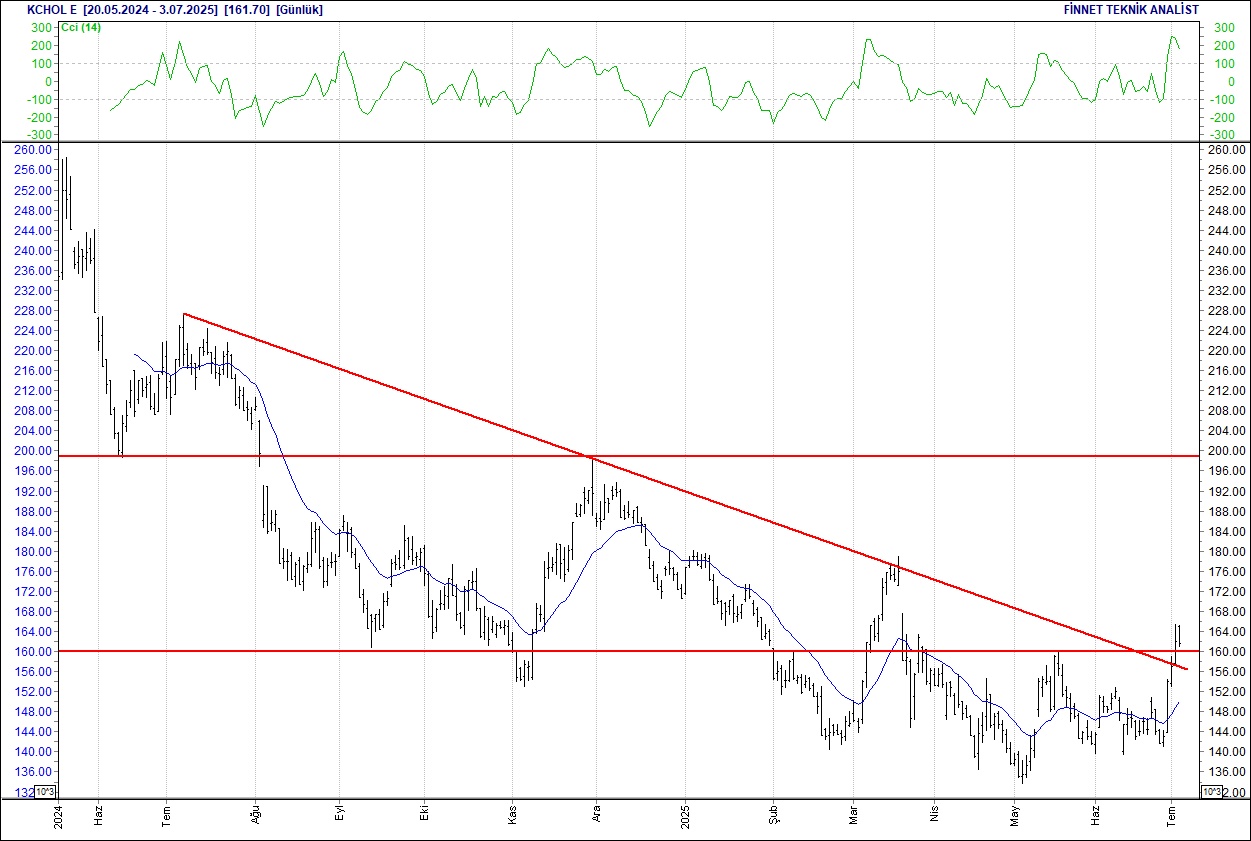Viewport: 1251px width, 841px height.
Task: Click 260.00 on the left price axis
Action: 35,150
